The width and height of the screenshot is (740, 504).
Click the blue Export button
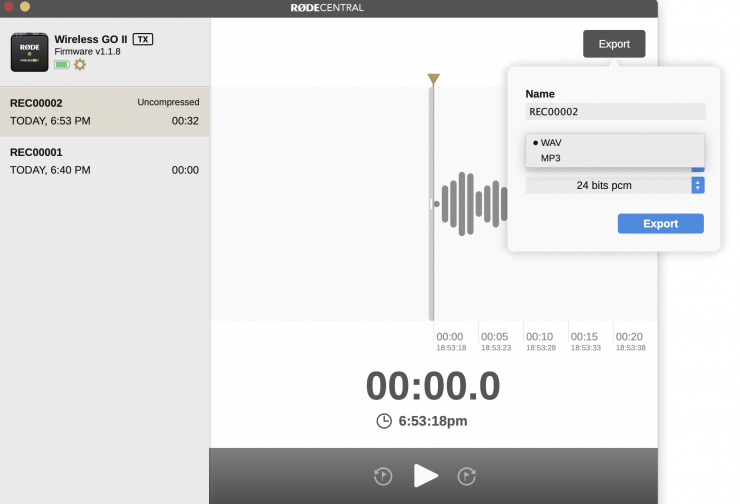click(x=660, y=224)
